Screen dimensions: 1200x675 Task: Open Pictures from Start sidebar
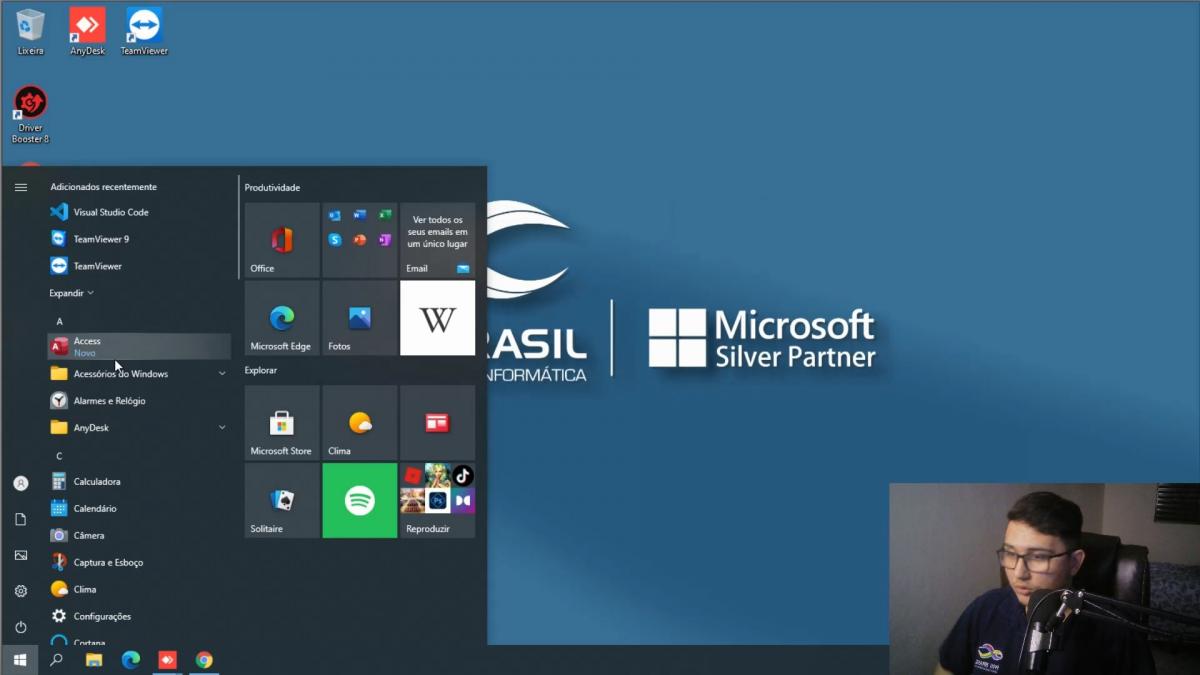pyautogui.click(x=20, y=555)
